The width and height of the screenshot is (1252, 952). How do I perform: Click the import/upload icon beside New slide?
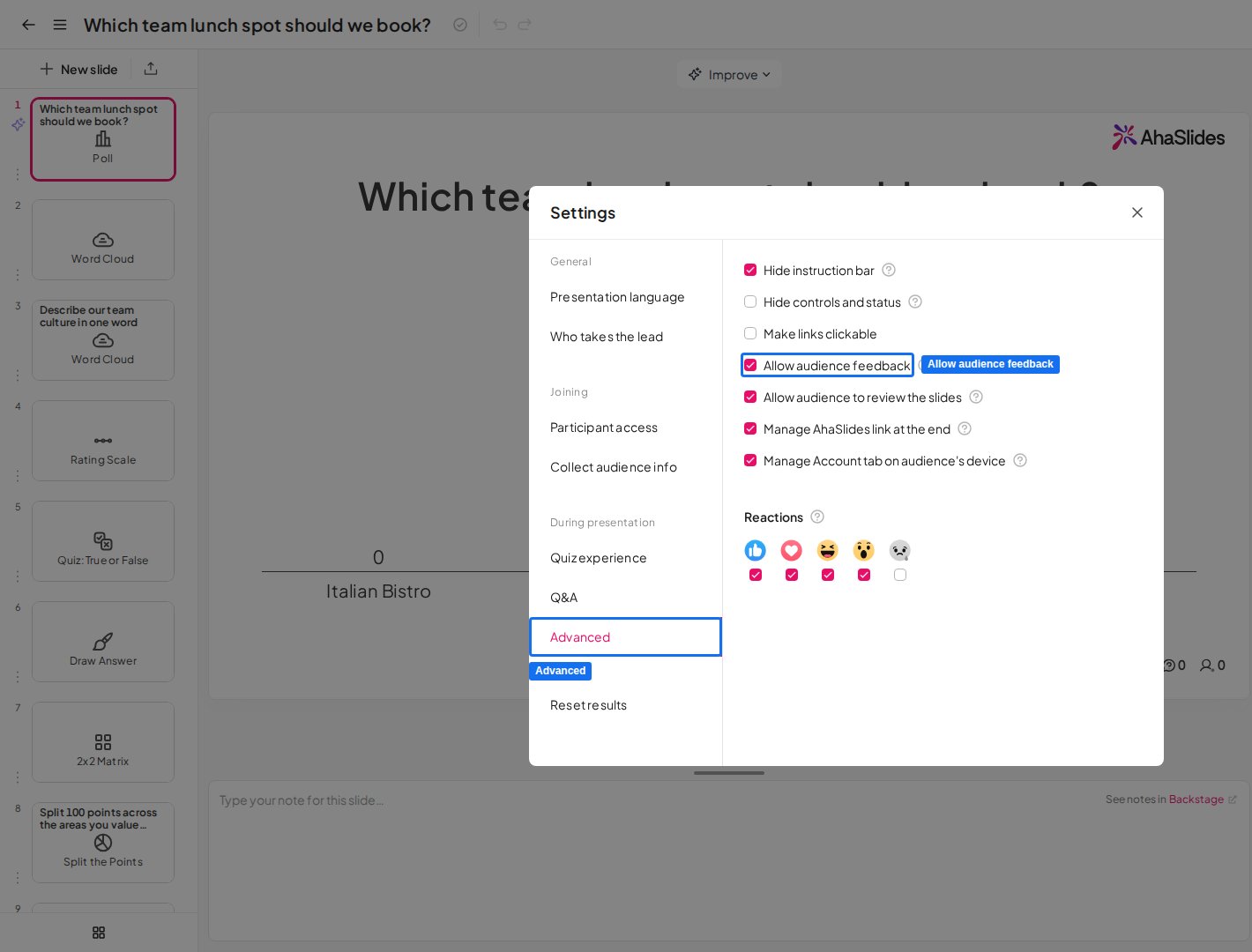pos(151,69)
